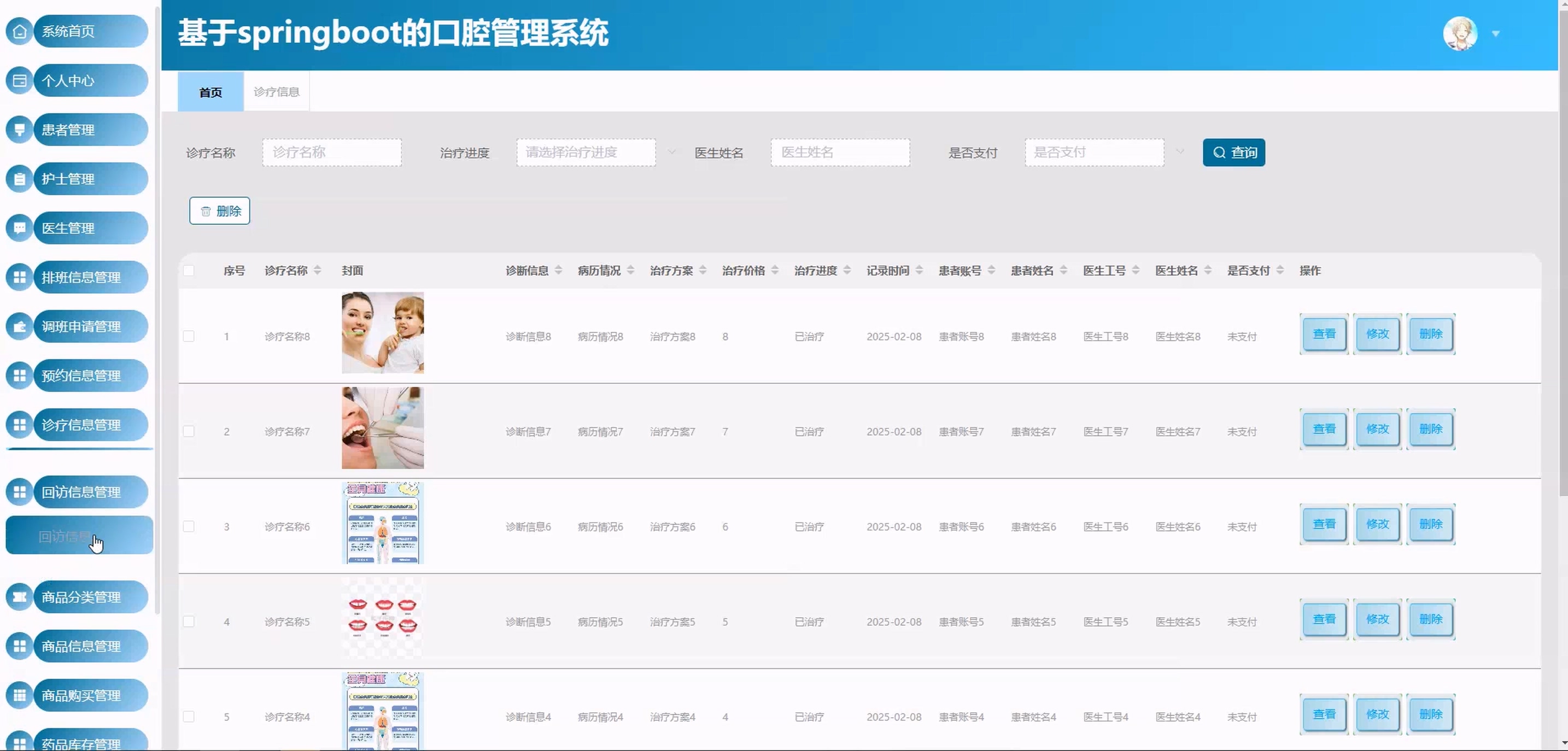
Task: Sort by 治疗价格 column arrows
Action: pyautogui.click(x=775, y=270)
